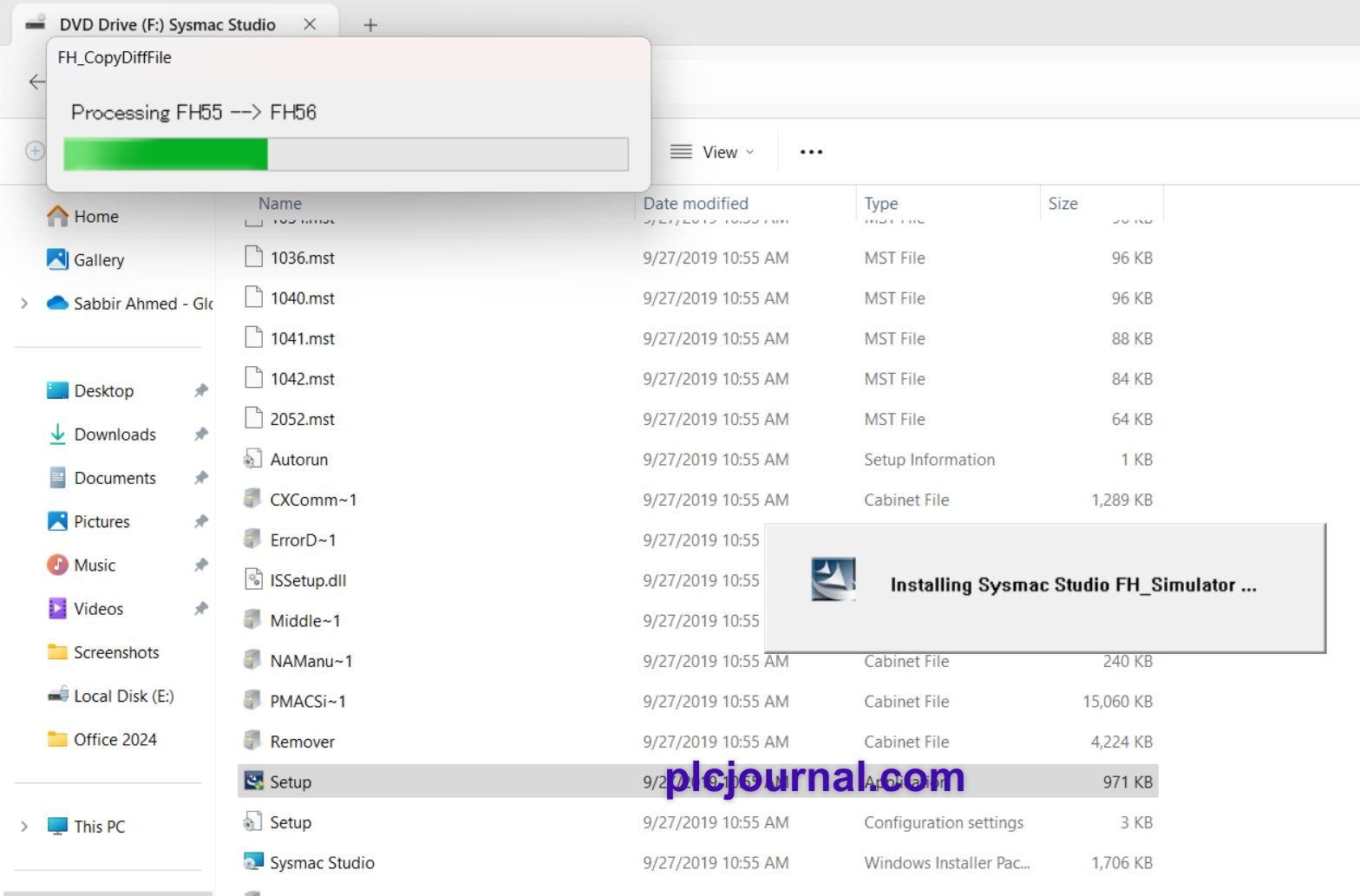This screenshot has height=896, width=1360.
Task: Click the "15,060 KB" size value
Action: [1117, 701]
